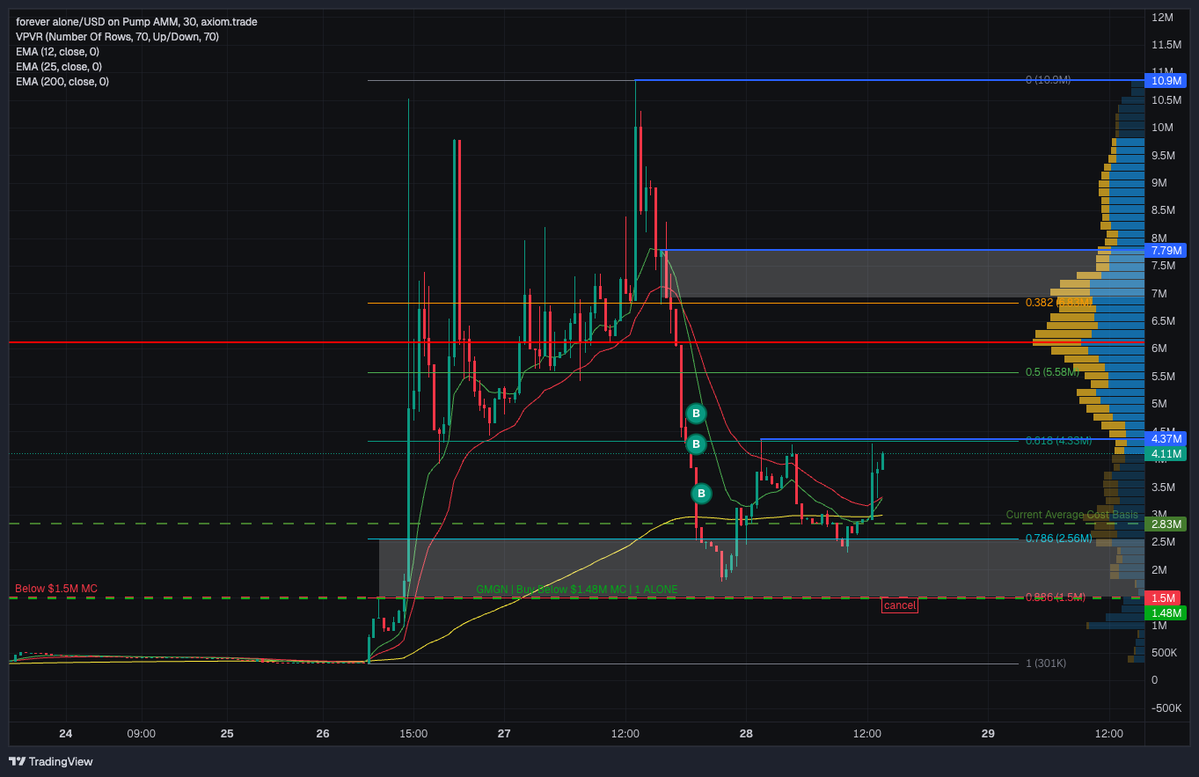Open the TradingView logo link
Viewport: 1199px width, 777px height.
(50, 761)
